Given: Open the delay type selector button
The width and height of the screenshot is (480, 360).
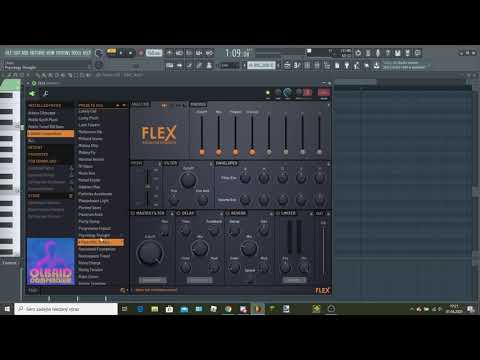Looking at the screenshot, I should pos(199,280).
